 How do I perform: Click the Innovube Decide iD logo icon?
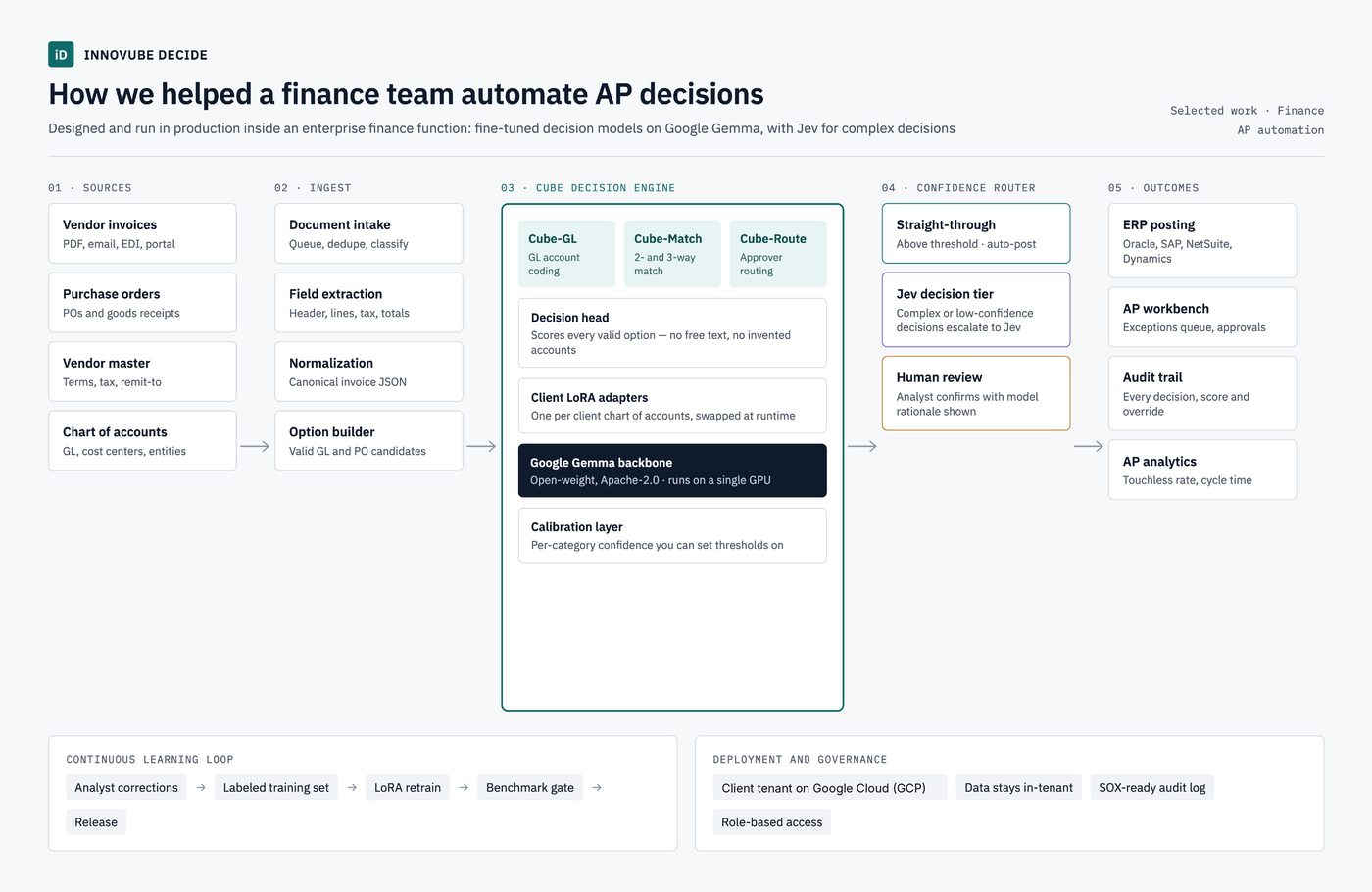click(61, 54)
